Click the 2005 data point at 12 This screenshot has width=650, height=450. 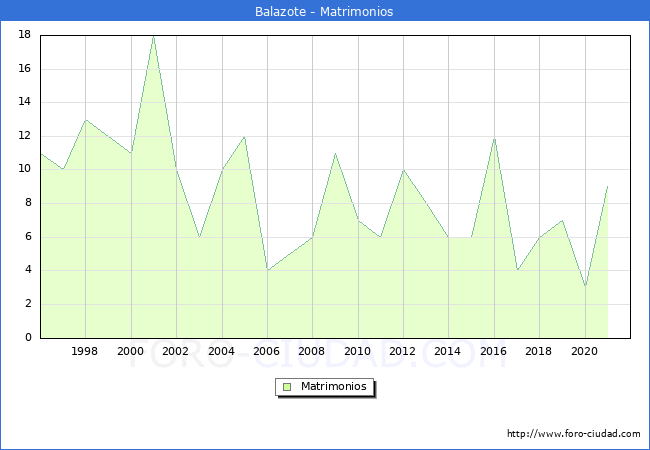(x=245, y=137)
